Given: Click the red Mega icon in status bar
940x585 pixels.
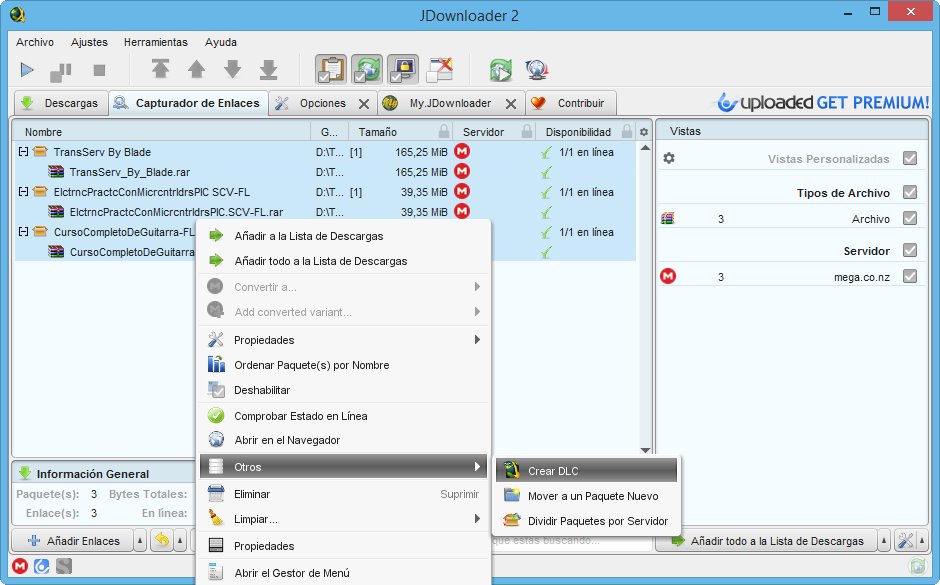Looking at the screenshot, I should click(x=20, y=566).
